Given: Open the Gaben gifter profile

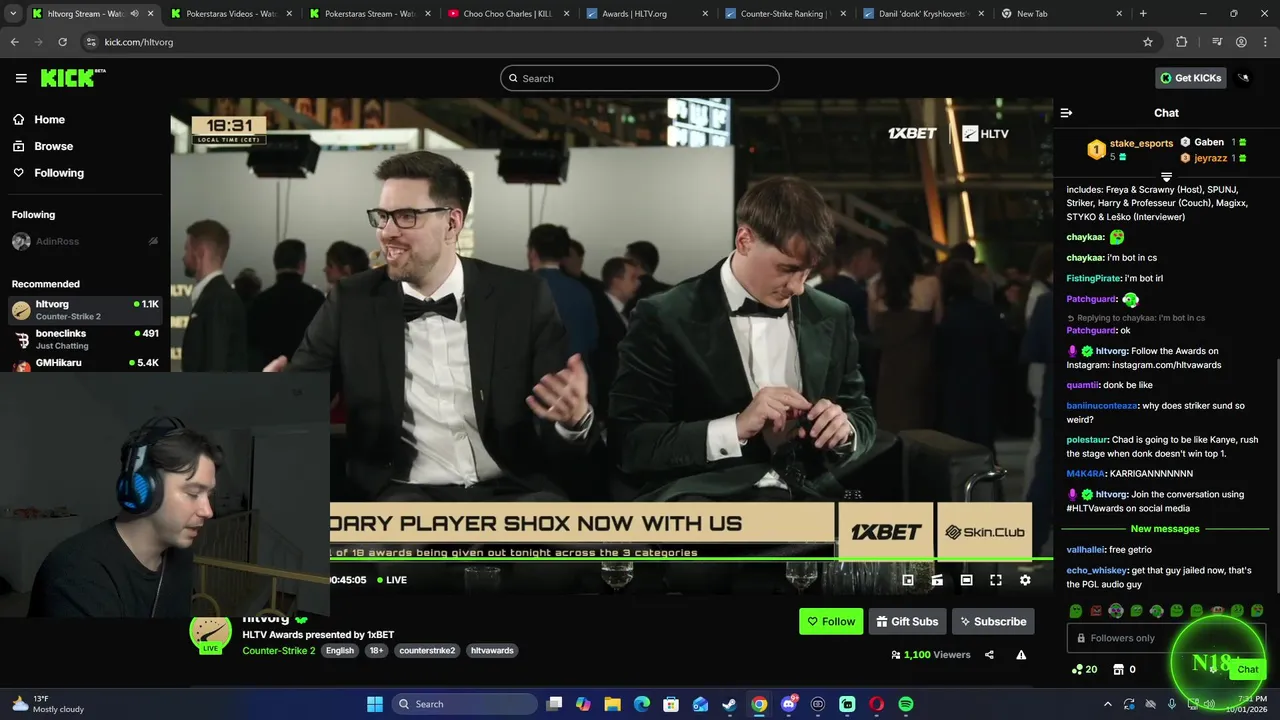Looking at the screenshot, I should click(1209, 142).
